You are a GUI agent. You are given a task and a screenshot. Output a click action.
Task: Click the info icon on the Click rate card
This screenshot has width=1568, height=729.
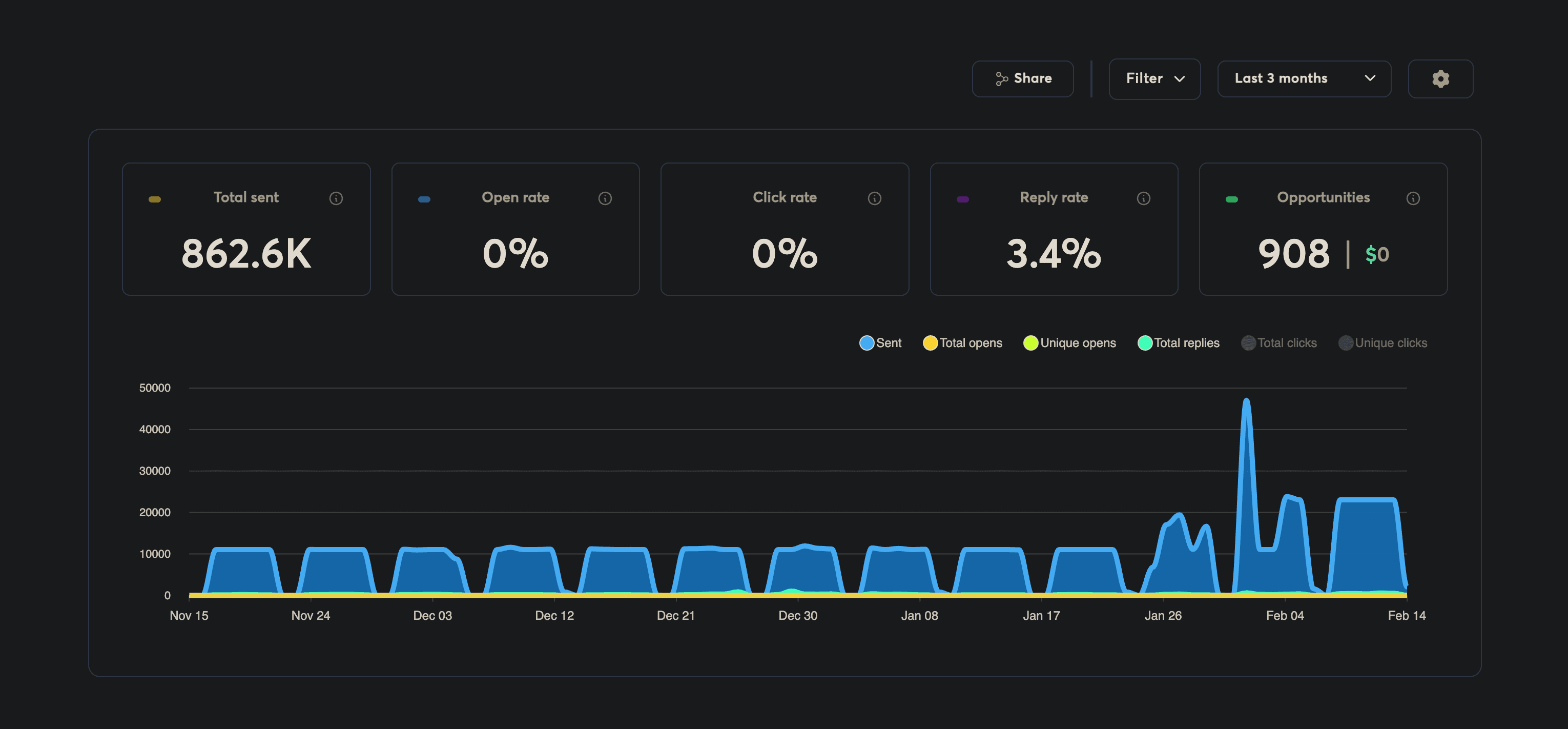tap(875, 198)
